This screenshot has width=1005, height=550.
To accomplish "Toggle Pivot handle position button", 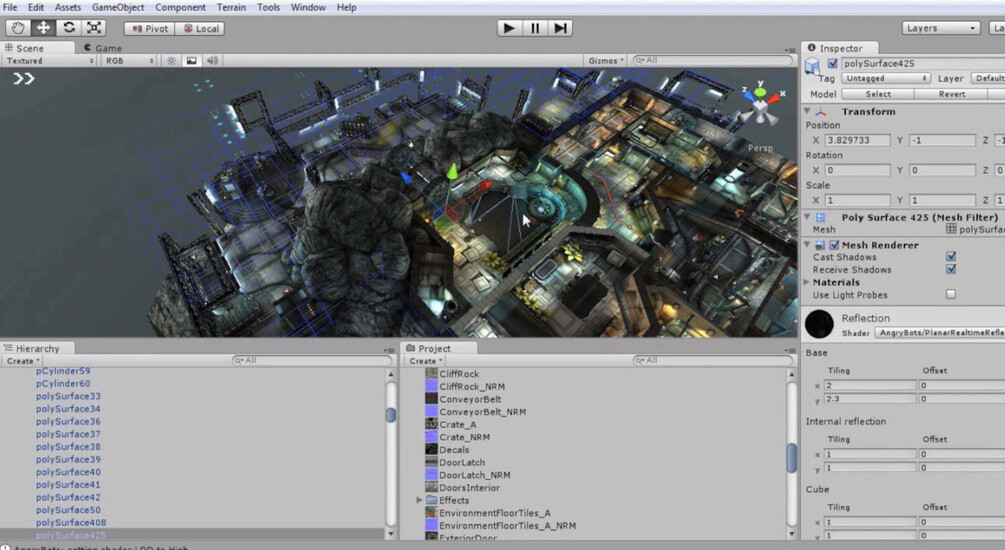I will 149,28.
